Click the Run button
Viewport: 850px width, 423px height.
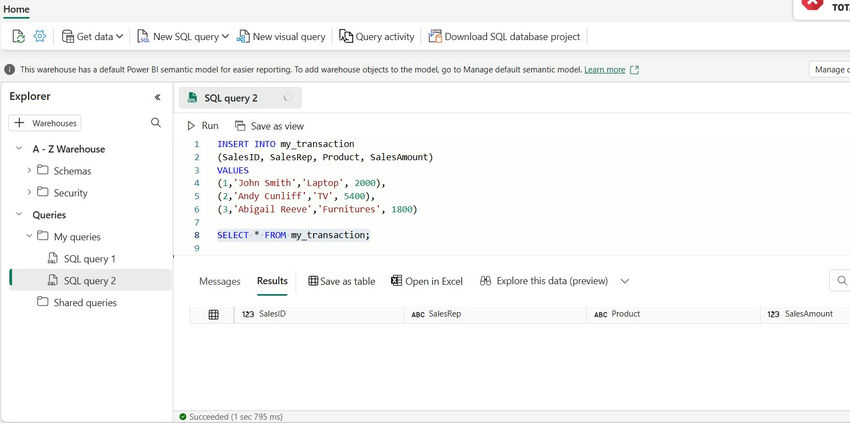coord(203,126)
